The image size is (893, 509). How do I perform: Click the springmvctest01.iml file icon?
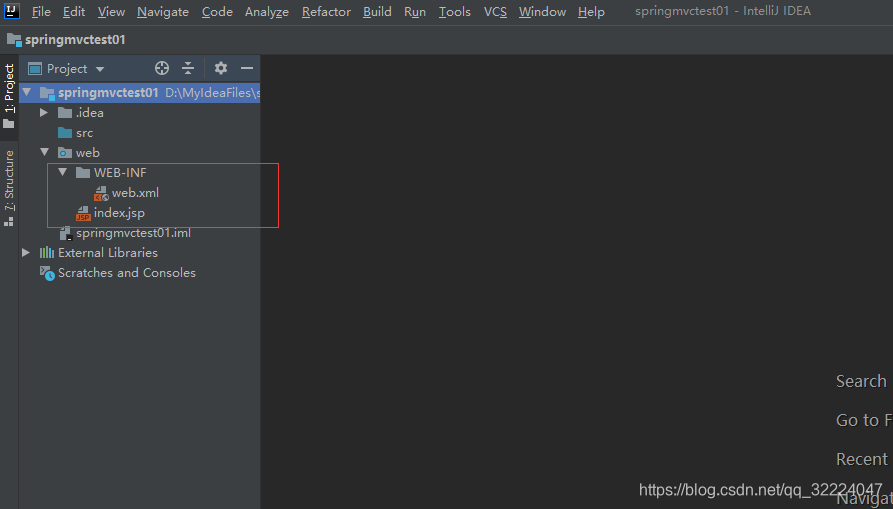pos(65,233)
